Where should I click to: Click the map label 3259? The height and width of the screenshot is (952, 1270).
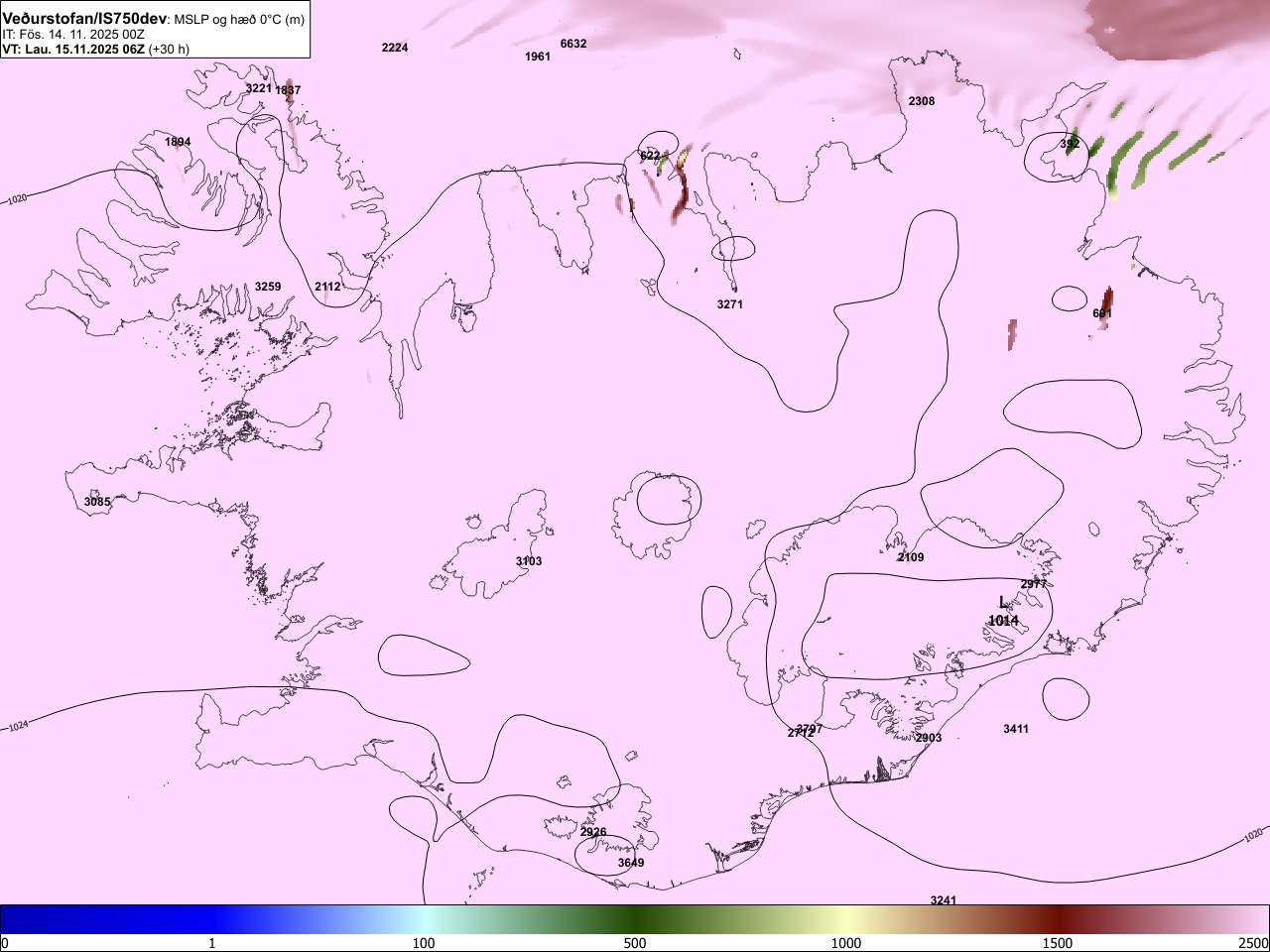coord(268,287)
